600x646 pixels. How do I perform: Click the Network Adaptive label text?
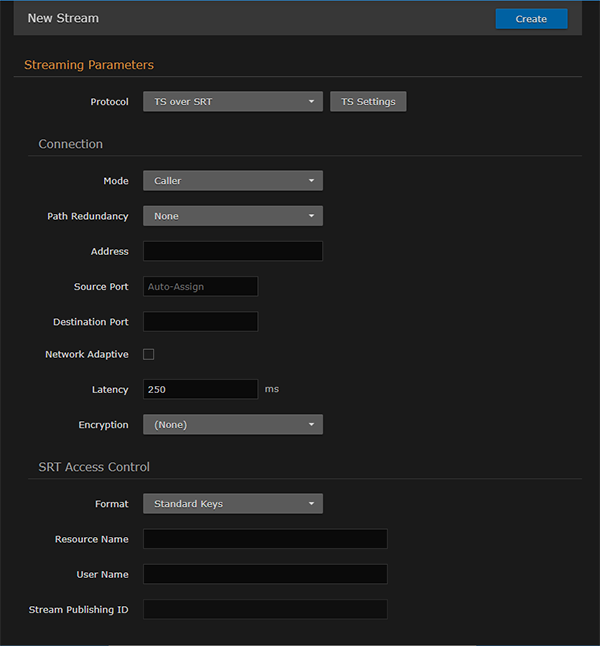pos(87,354)
